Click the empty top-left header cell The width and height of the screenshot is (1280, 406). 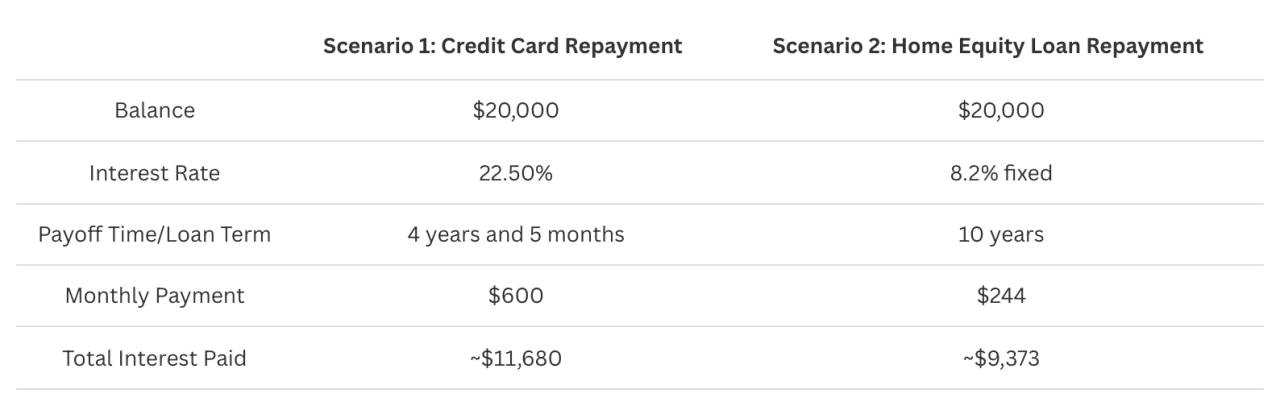point(155,46)
